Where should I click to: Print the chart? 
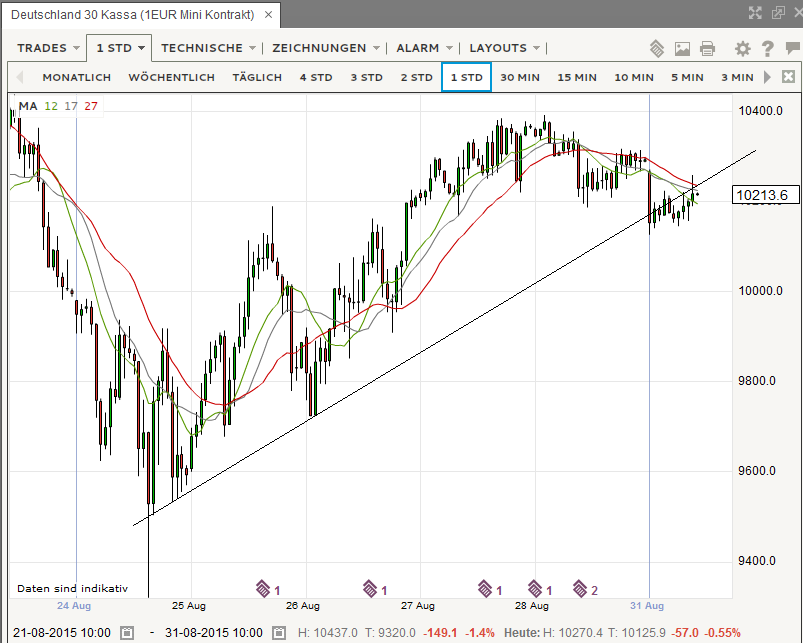coord(708,48)
